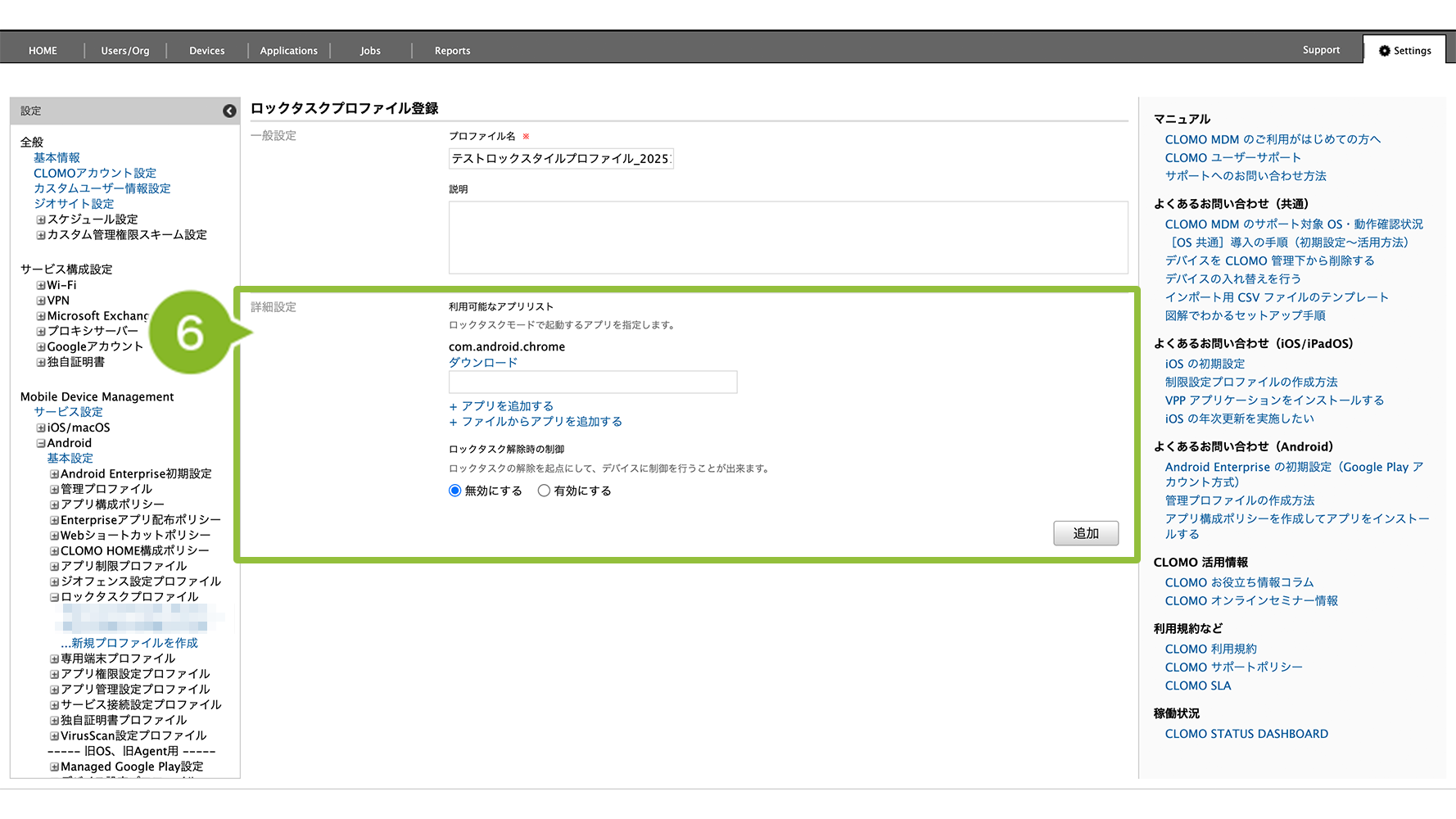Open the Applications menu tab

pos(288,51)
